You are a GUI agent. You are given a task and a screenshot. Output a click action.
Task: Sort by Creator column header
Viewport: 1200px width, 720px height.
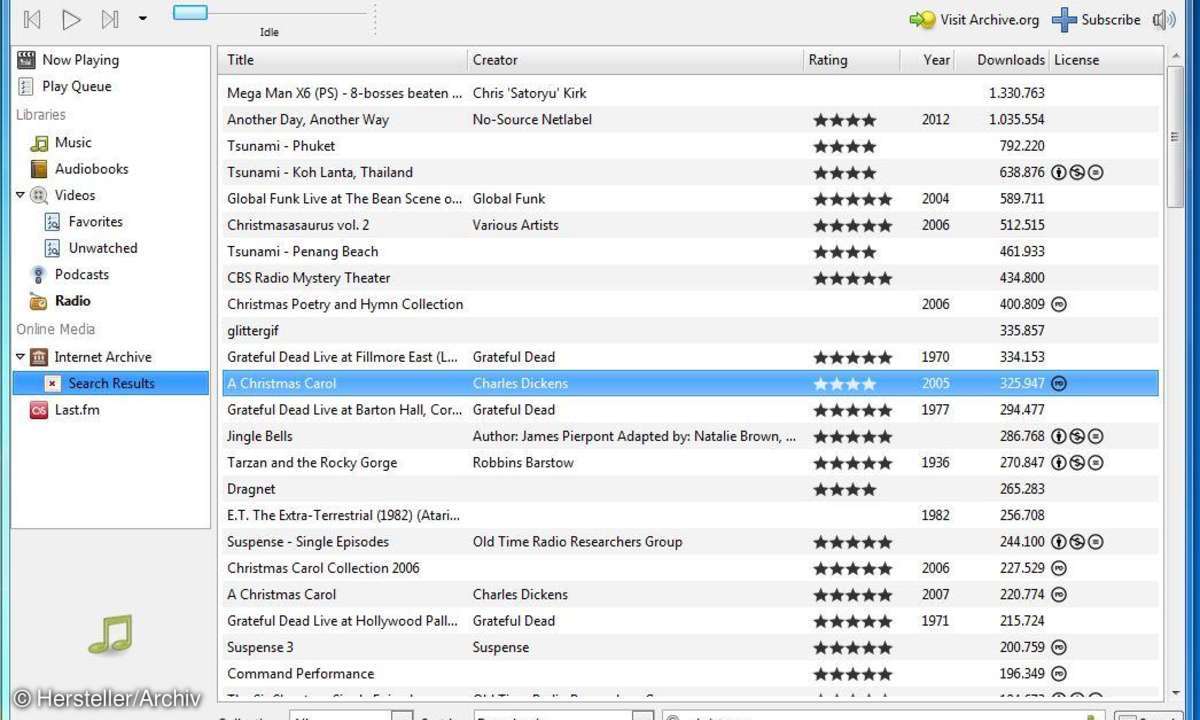[x=635, y=60]
